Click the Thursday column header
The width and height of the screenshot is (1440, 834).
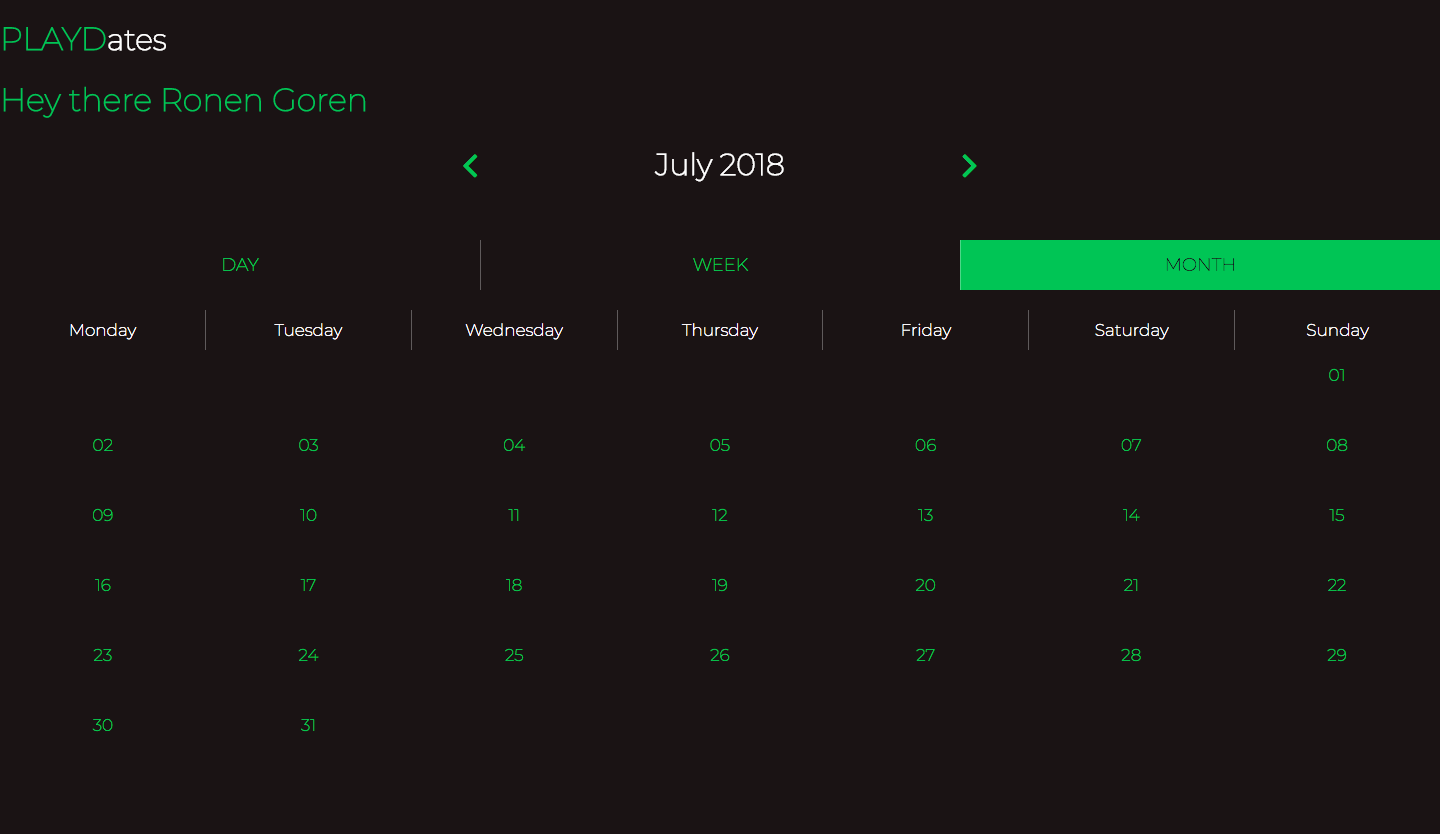click(719, 330)
